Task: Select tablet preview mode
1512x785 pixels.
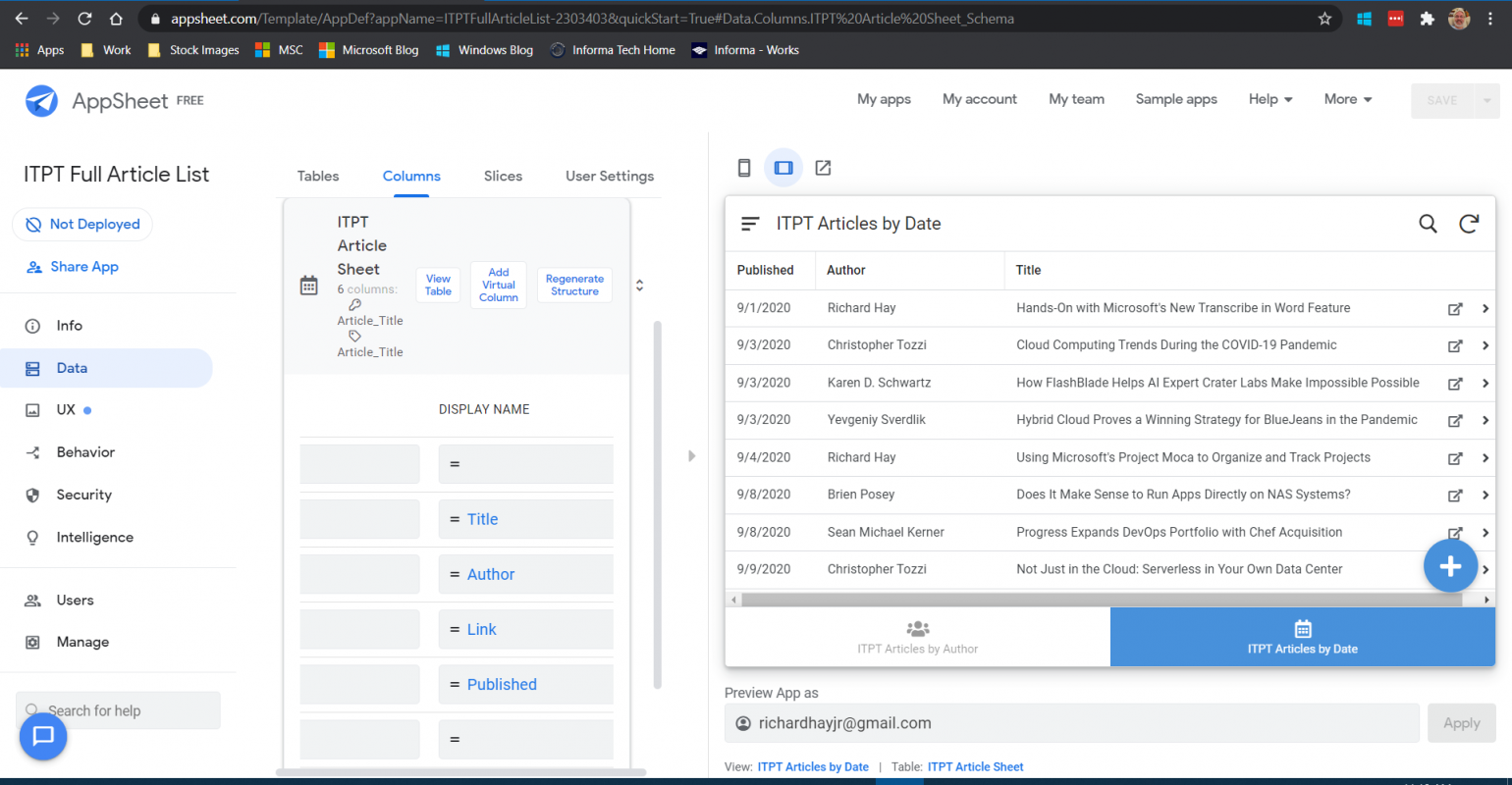Action: (783, 167)
